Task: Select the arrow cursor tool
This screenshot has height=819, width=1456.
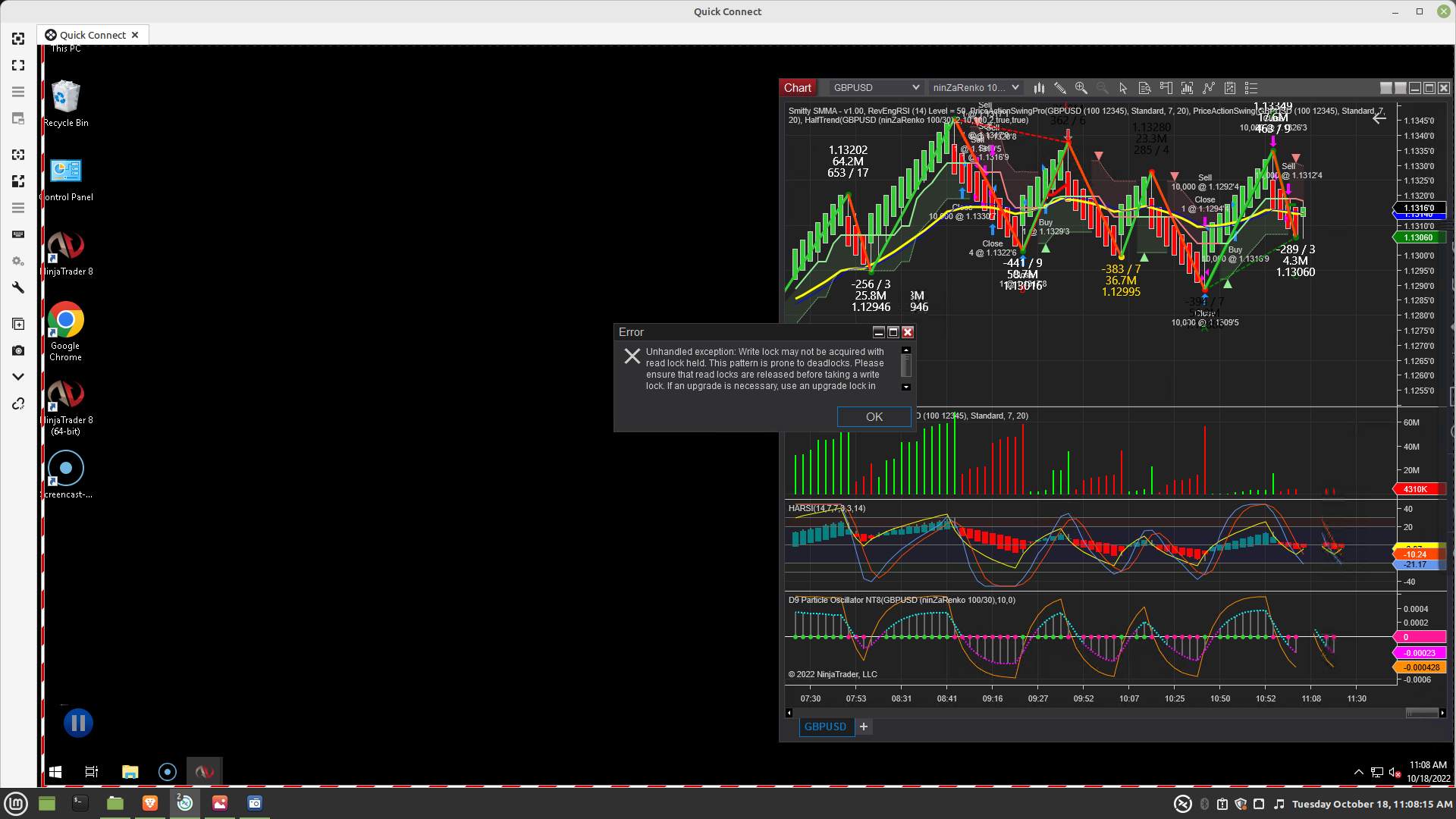Action: click(x=1123, y=88)
